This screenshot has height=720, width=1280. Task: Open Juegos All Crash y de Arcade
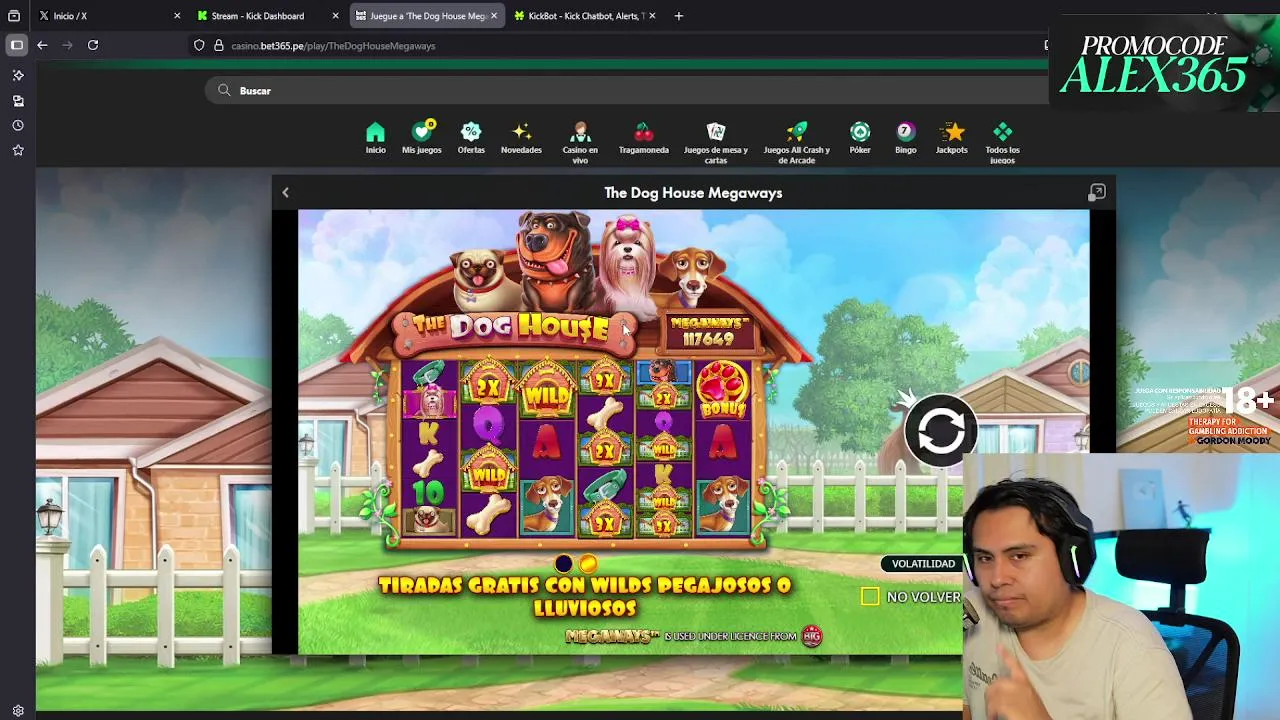796,143
